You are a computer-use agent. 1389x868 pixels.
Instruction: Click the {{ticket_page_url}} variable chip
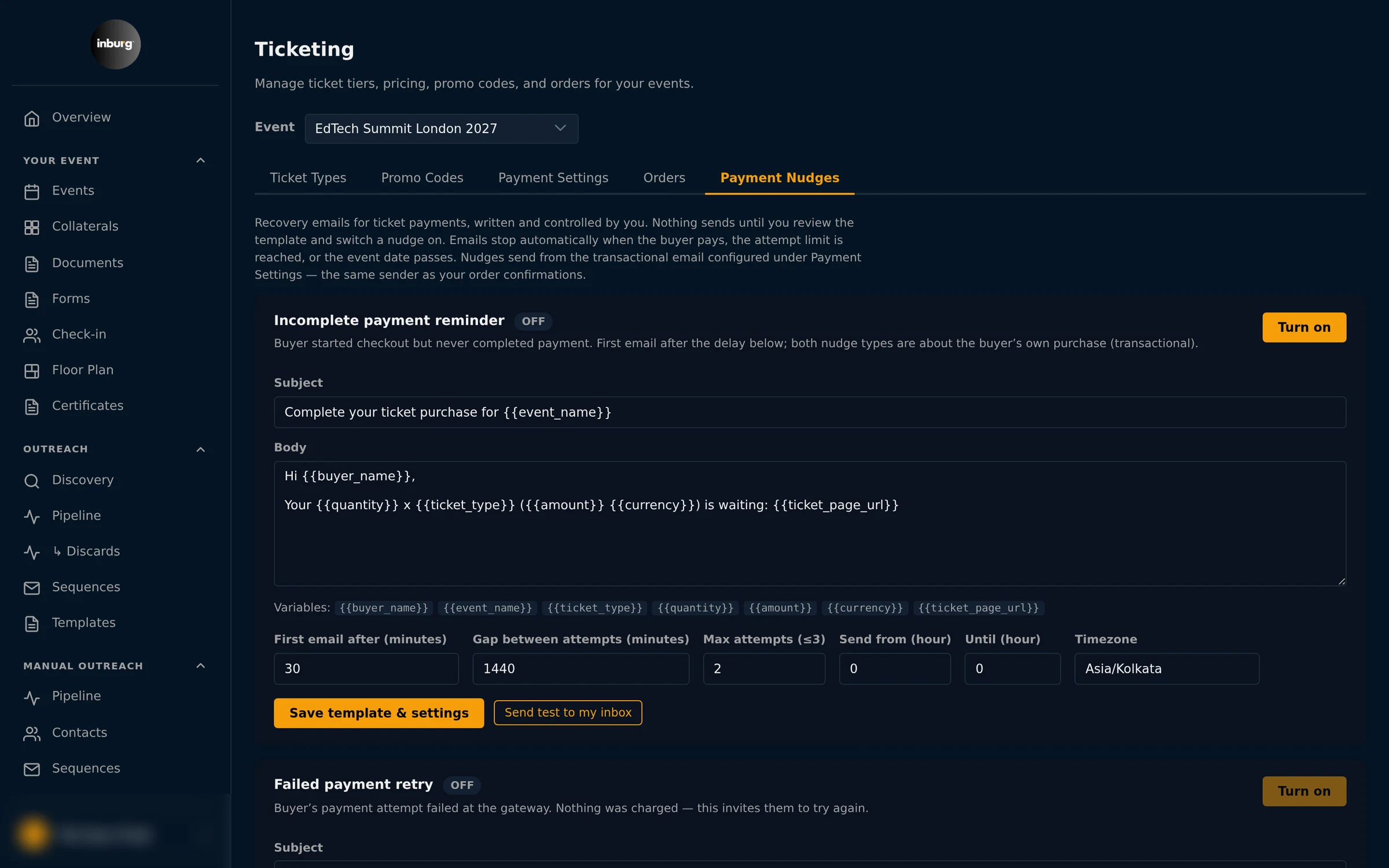[x=978, y=608]
